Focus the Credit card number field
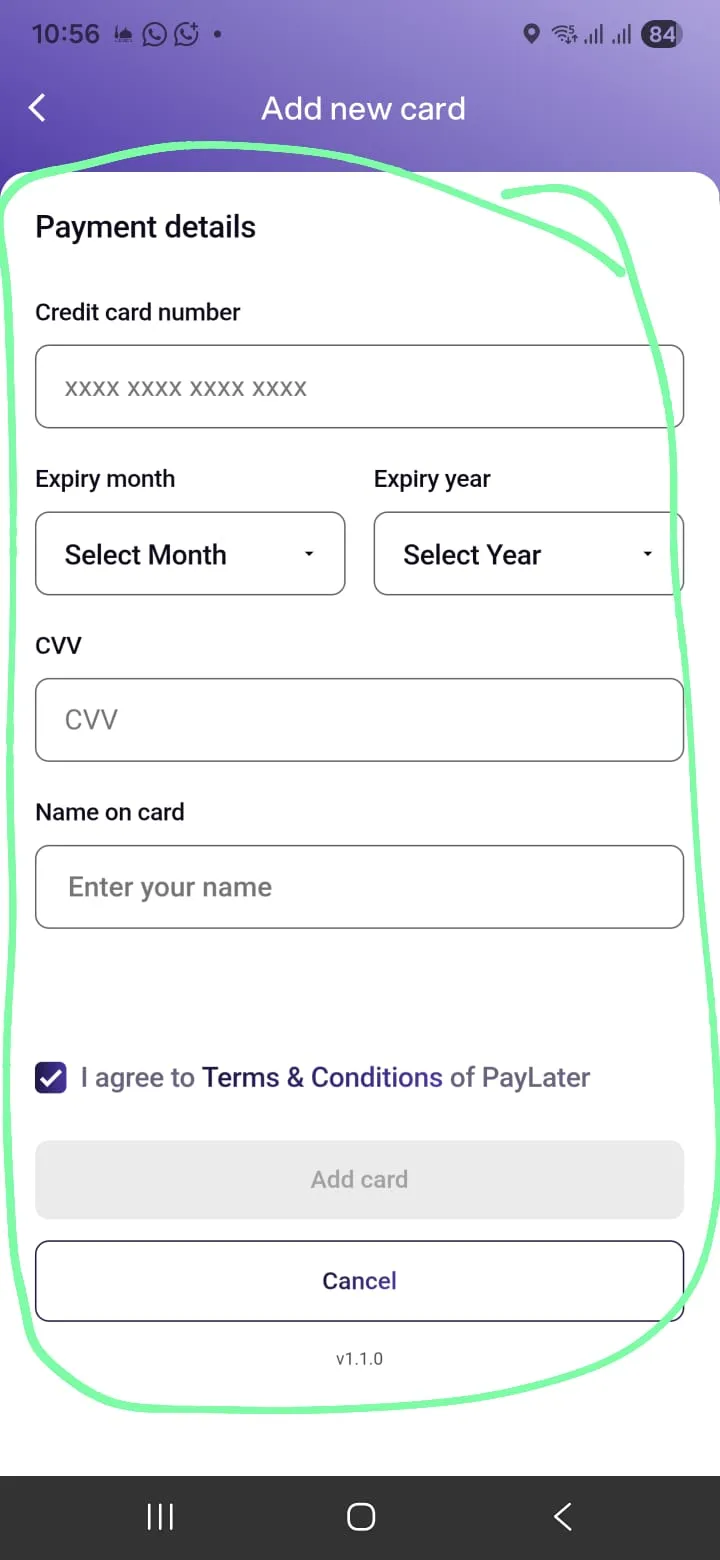Viewport: 720px width, 1560px height. (x=360, y=387)
